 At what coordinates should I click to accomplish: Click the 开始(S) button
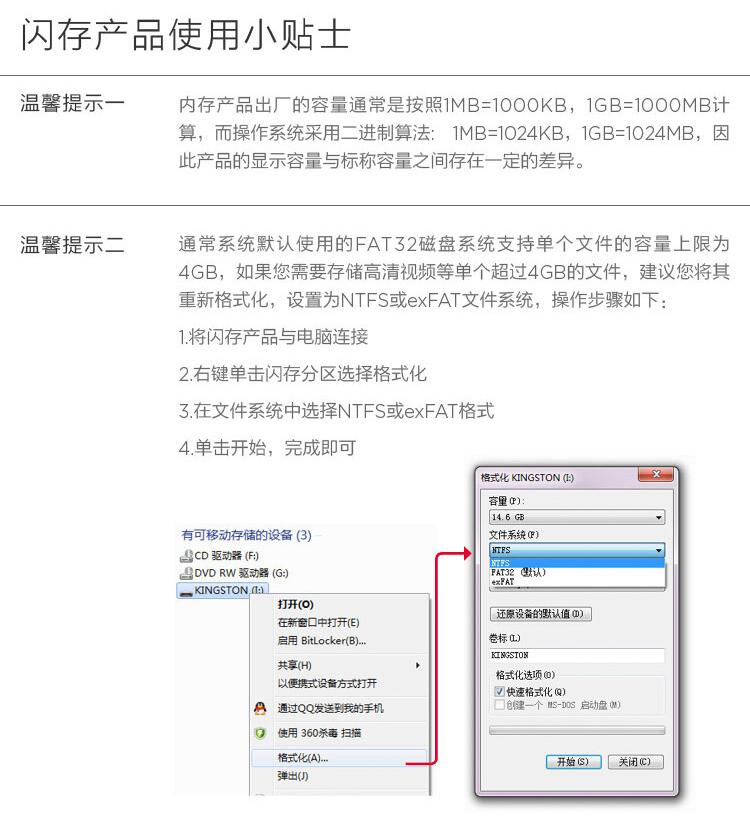click(573, 762)
